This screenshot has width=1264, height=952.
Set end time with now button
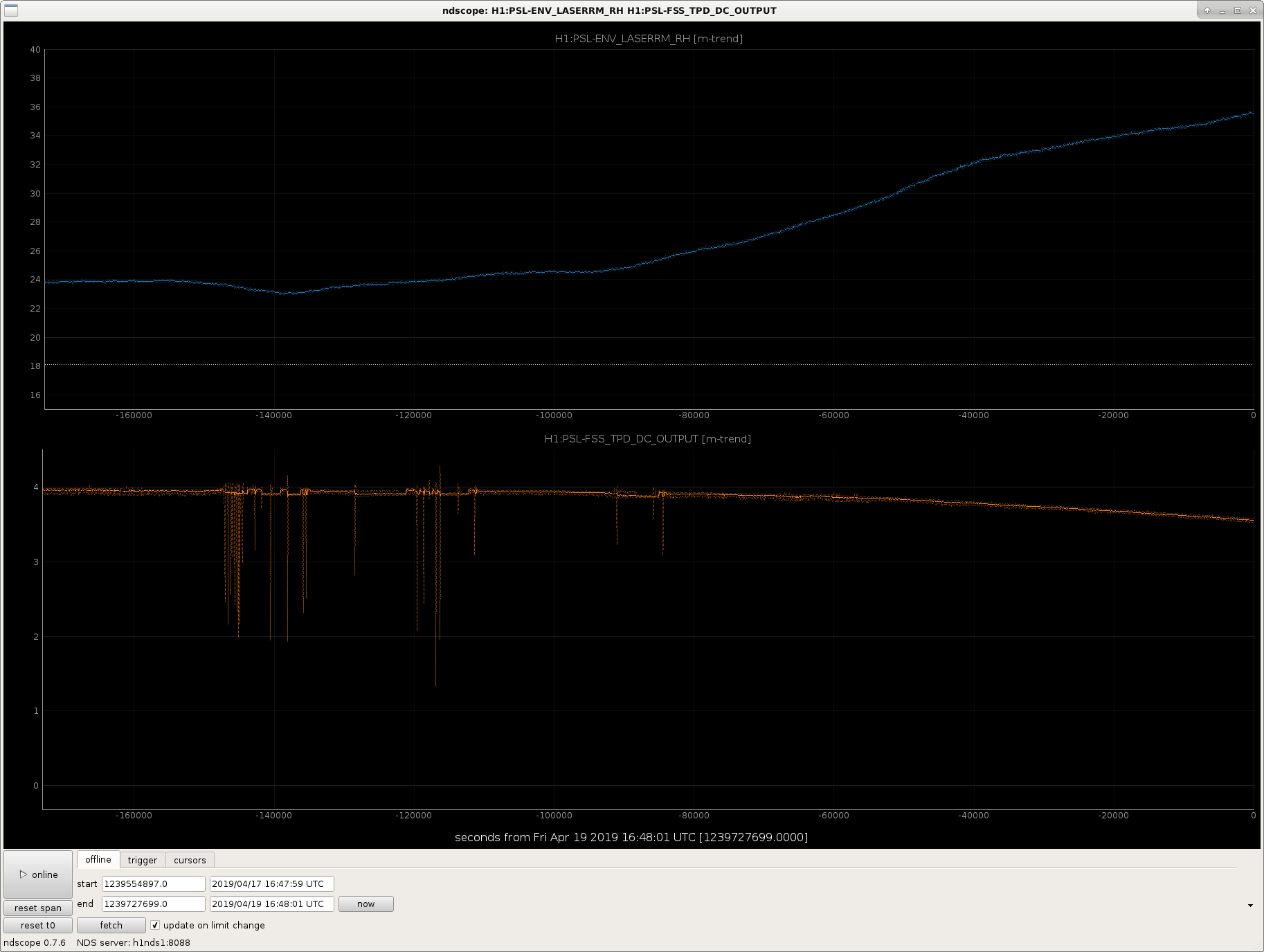pos(365,904)
